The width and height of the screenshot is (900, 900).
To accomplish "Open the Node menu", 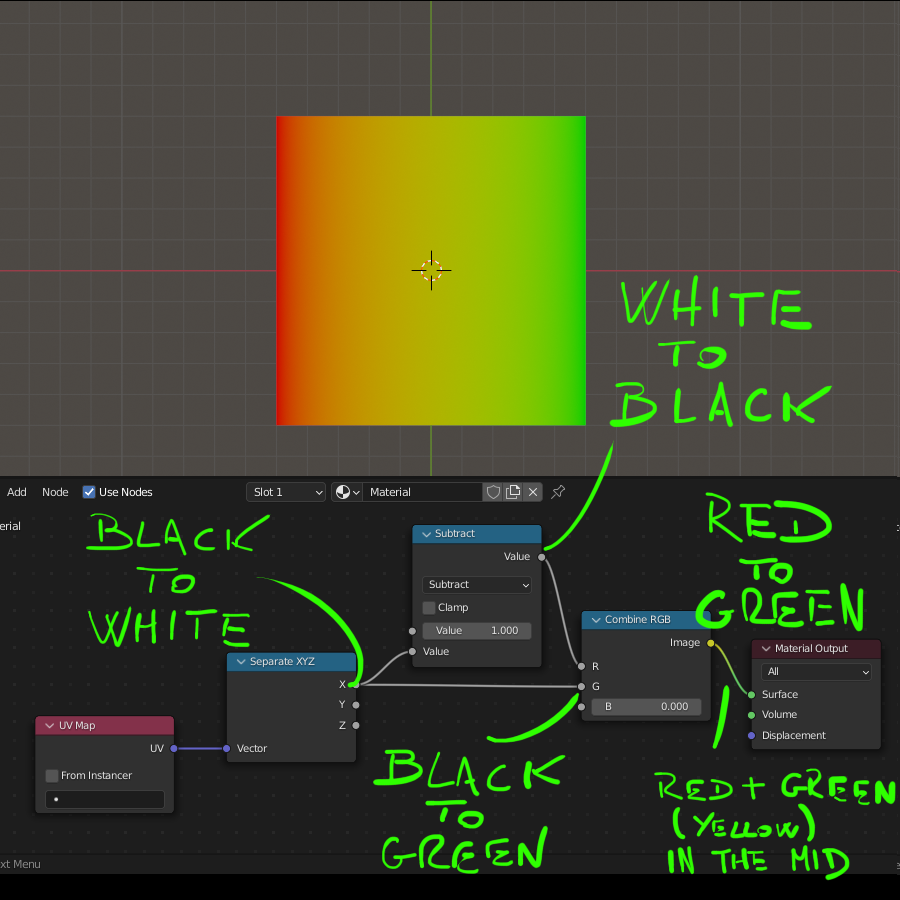I will pyautogui.click(x=55, y=492).
